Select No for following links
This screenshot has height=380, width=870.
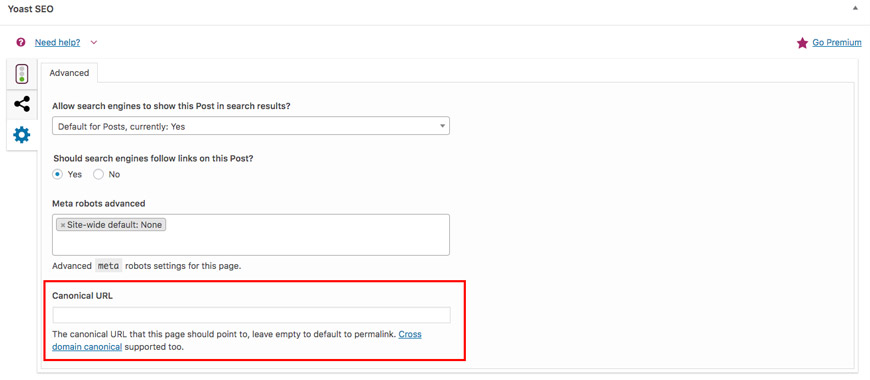(x=98, y=174)
